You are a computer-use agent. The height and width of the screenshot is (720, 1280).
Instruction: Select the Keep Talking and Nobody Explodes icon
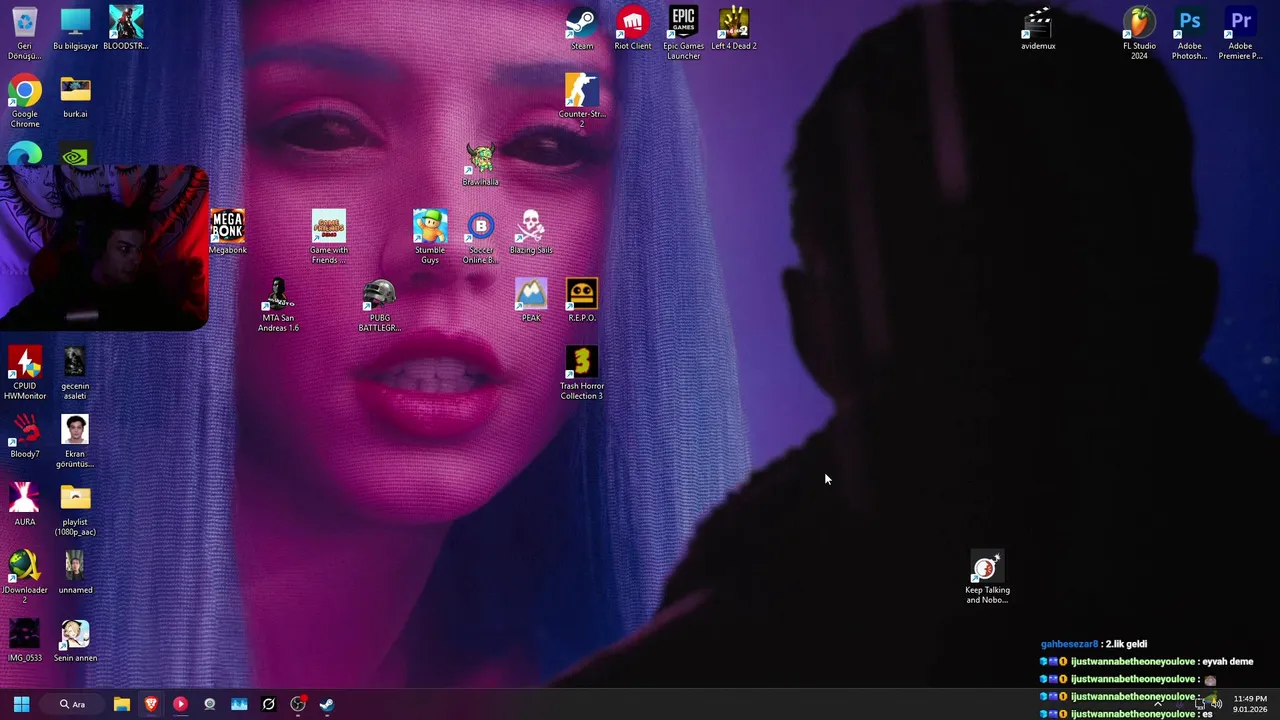point(987,577)
